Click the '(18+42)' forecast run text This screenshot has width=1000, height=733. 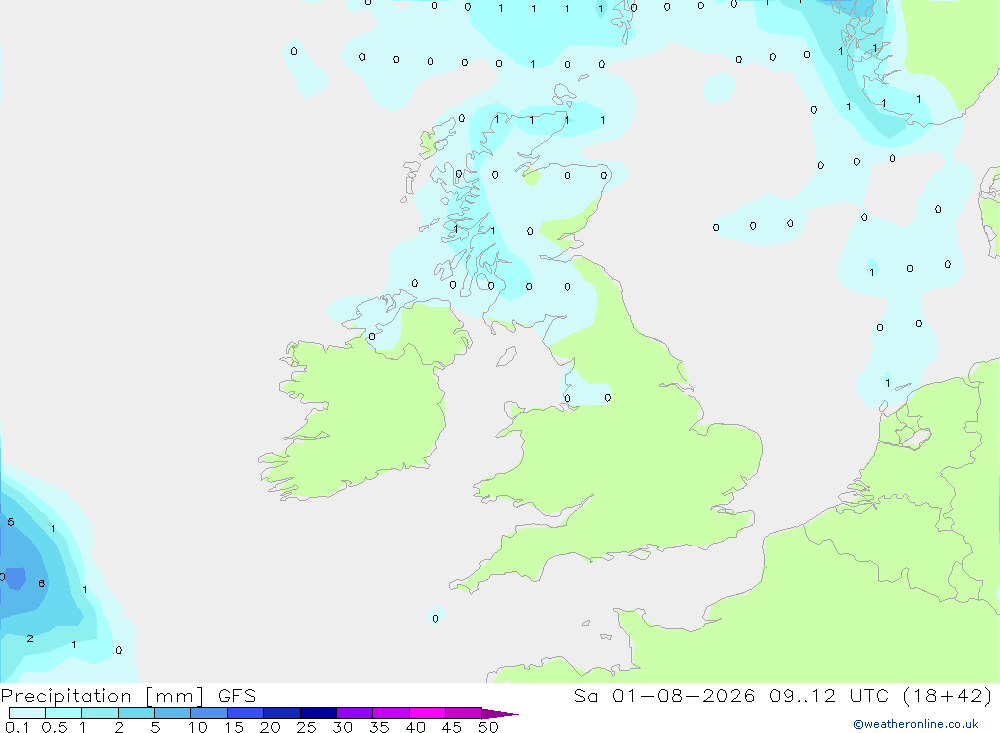pyautogui.click(x=948, y=696)
